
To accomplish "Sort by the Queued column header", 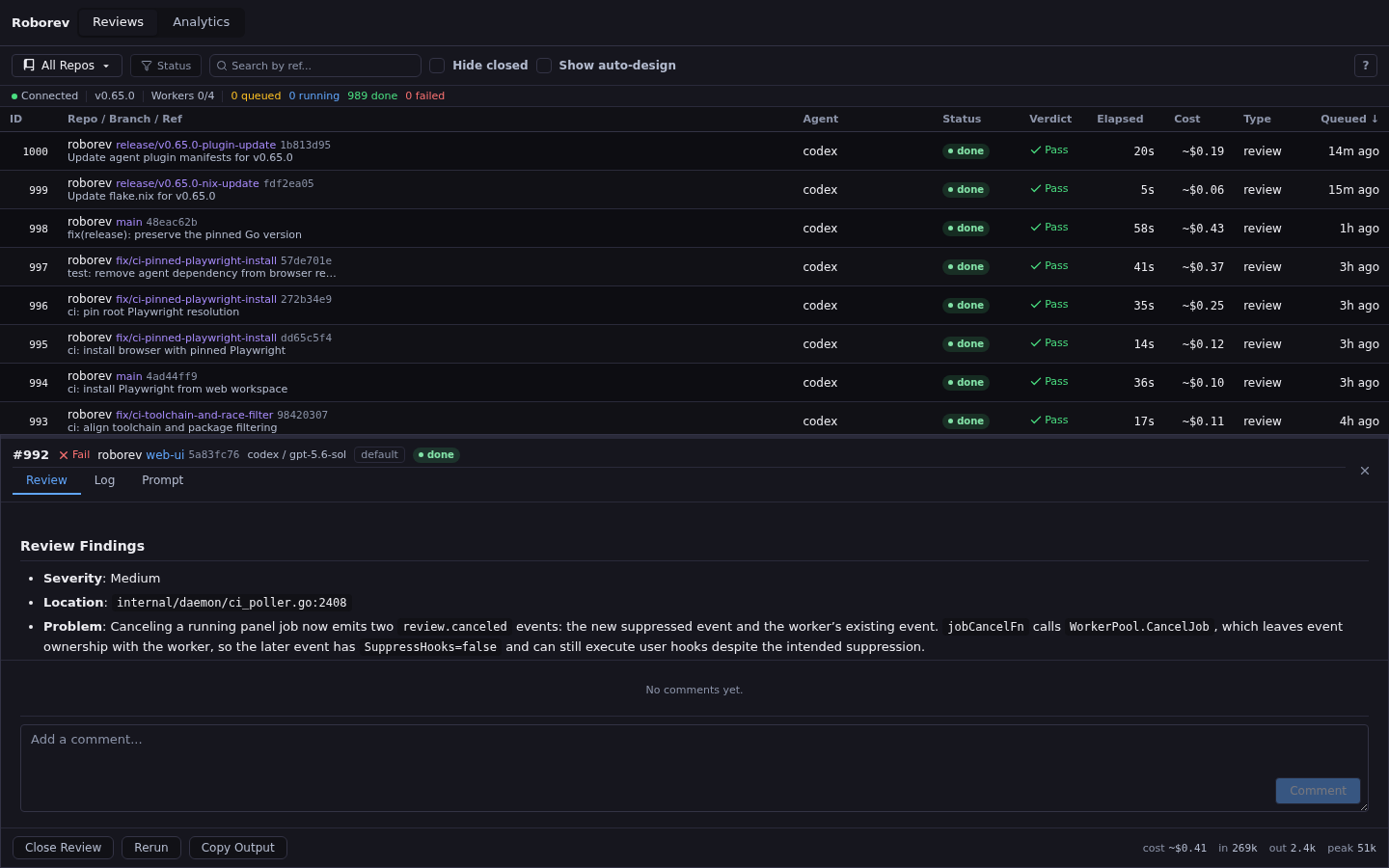I will [x=1349, y=119].
